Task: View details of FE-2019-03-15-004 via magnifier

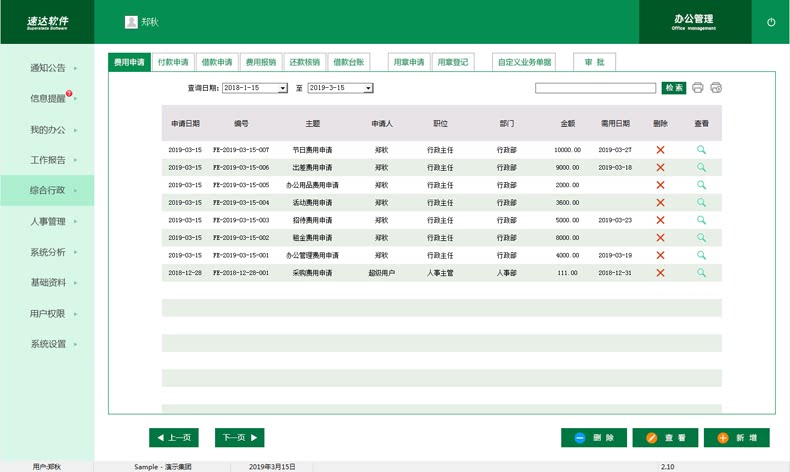Action: click(701, 203)
